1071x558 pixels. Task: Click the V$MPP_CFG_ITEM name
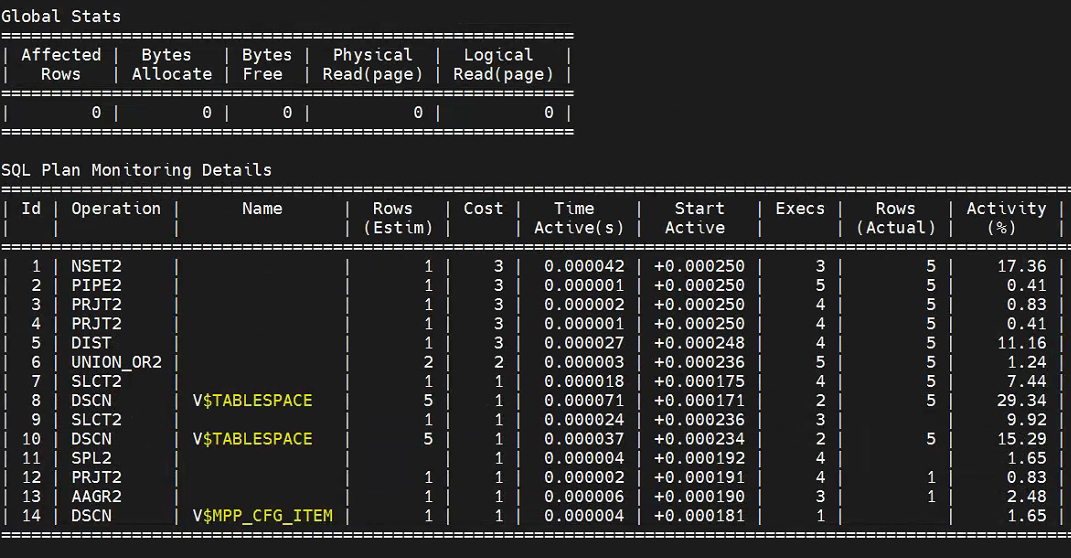click(x=262, y=516)
